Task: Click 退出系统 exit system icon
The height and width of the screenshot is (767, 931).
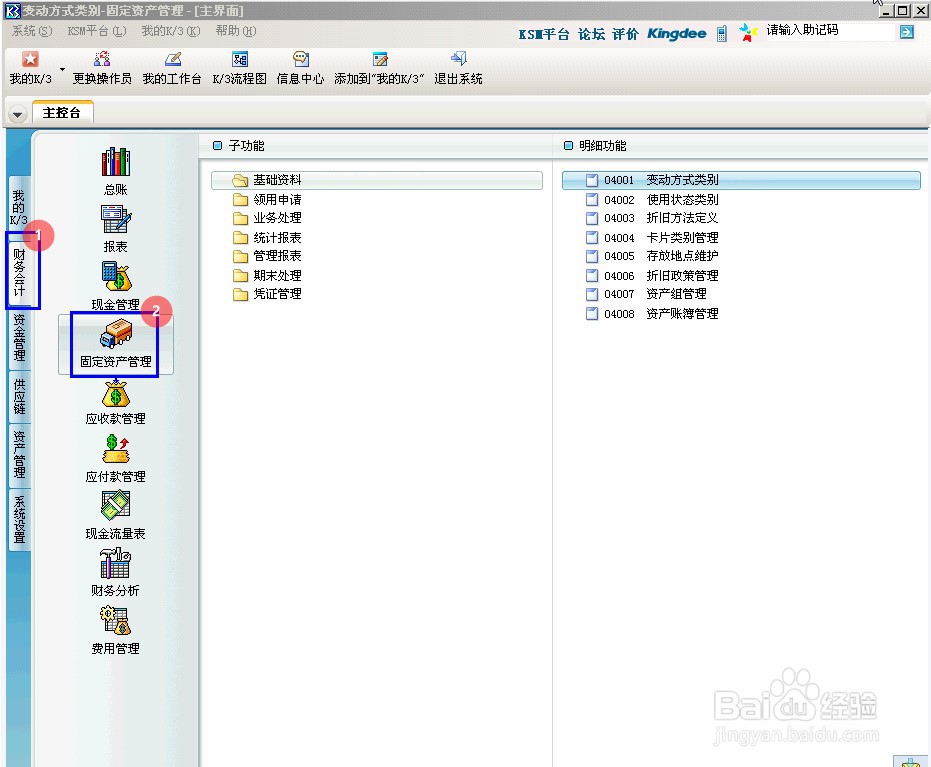Action: [x=458, y=68]
